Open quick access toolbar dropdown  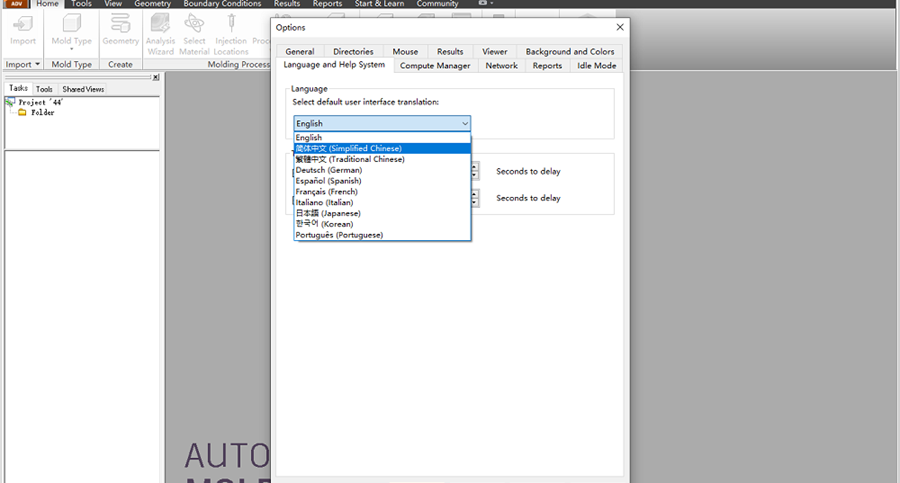point(492,3)
